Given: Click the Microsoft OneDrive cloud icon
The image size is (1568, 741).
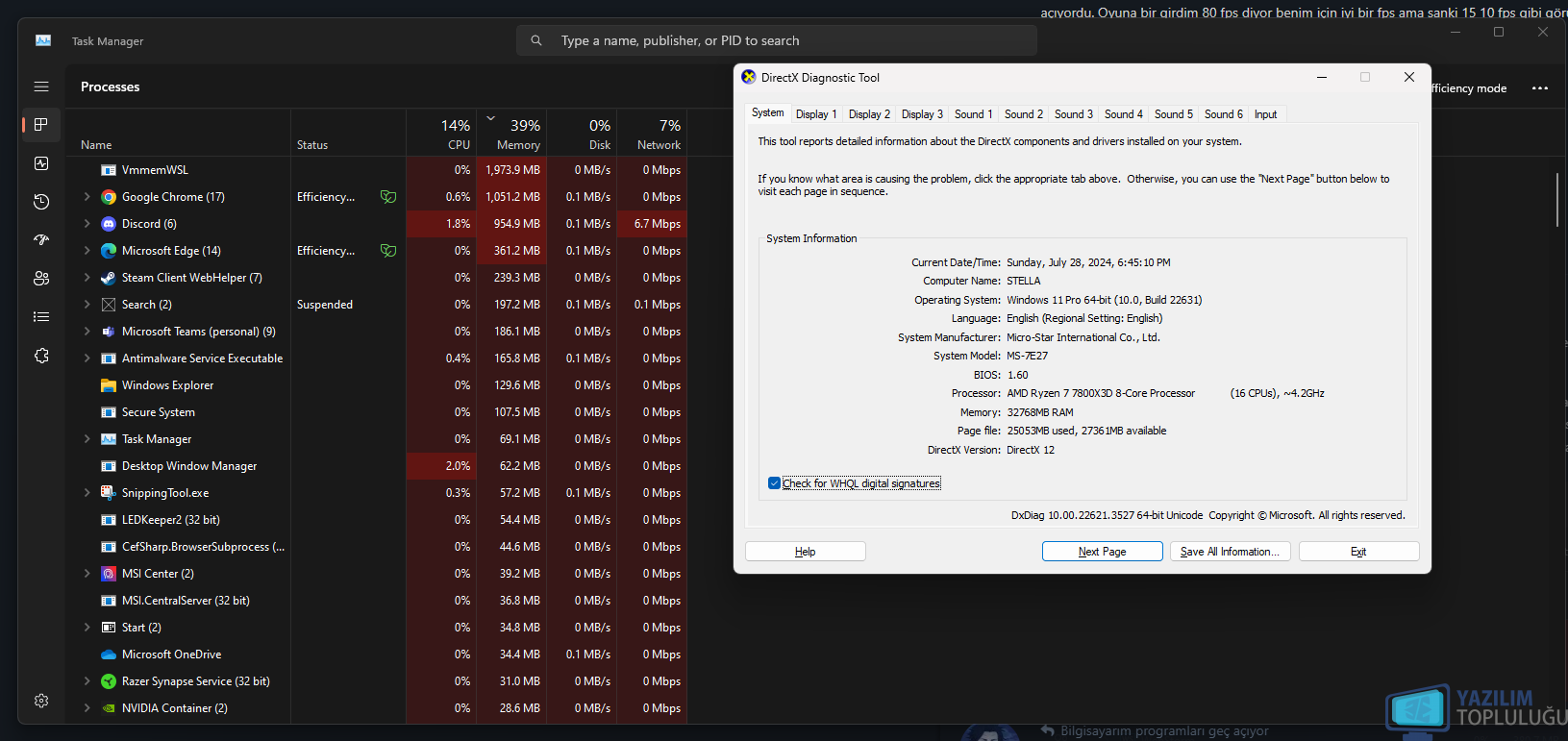Looking at the screenshot, I should click(x=109, y=655).
